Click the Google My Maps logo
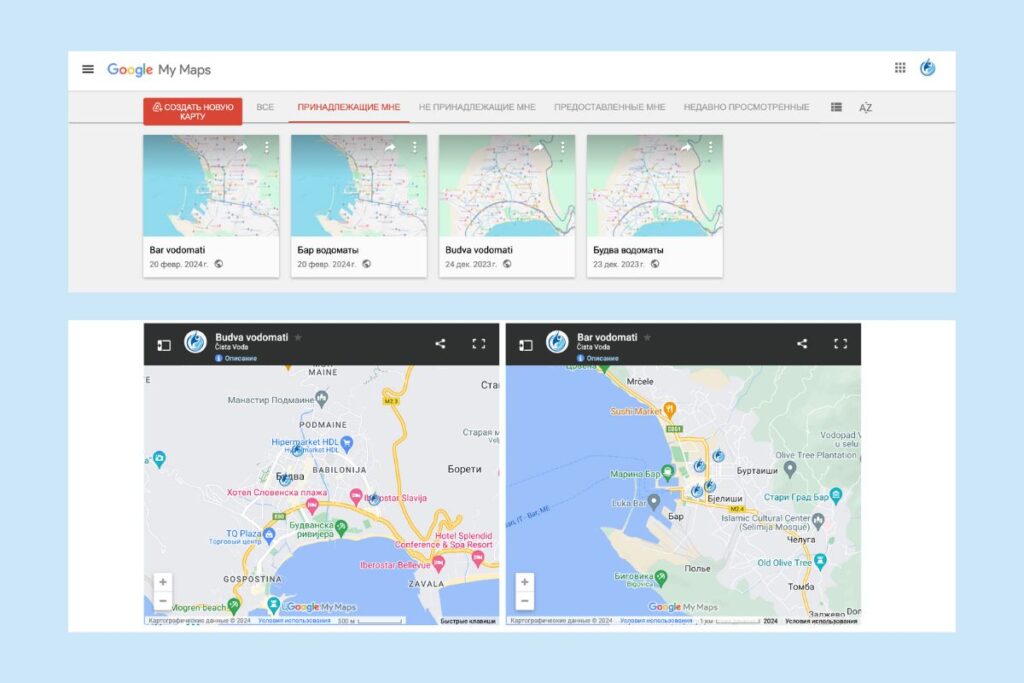 (159, 69)
